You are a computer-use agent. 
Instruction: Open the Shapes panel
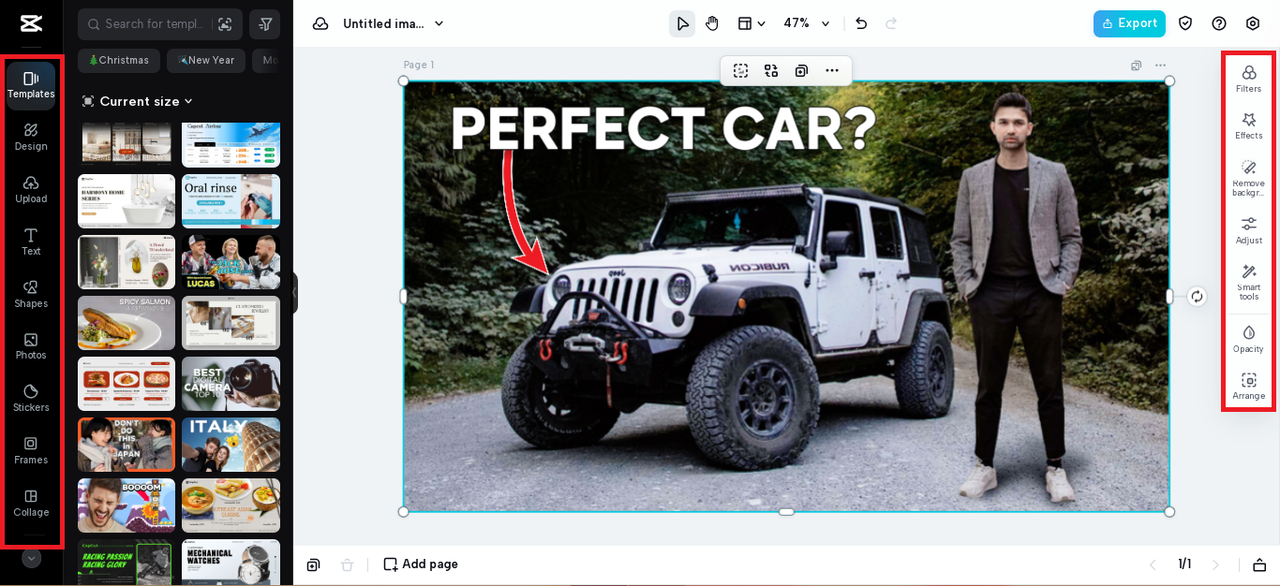pos(31,294)
